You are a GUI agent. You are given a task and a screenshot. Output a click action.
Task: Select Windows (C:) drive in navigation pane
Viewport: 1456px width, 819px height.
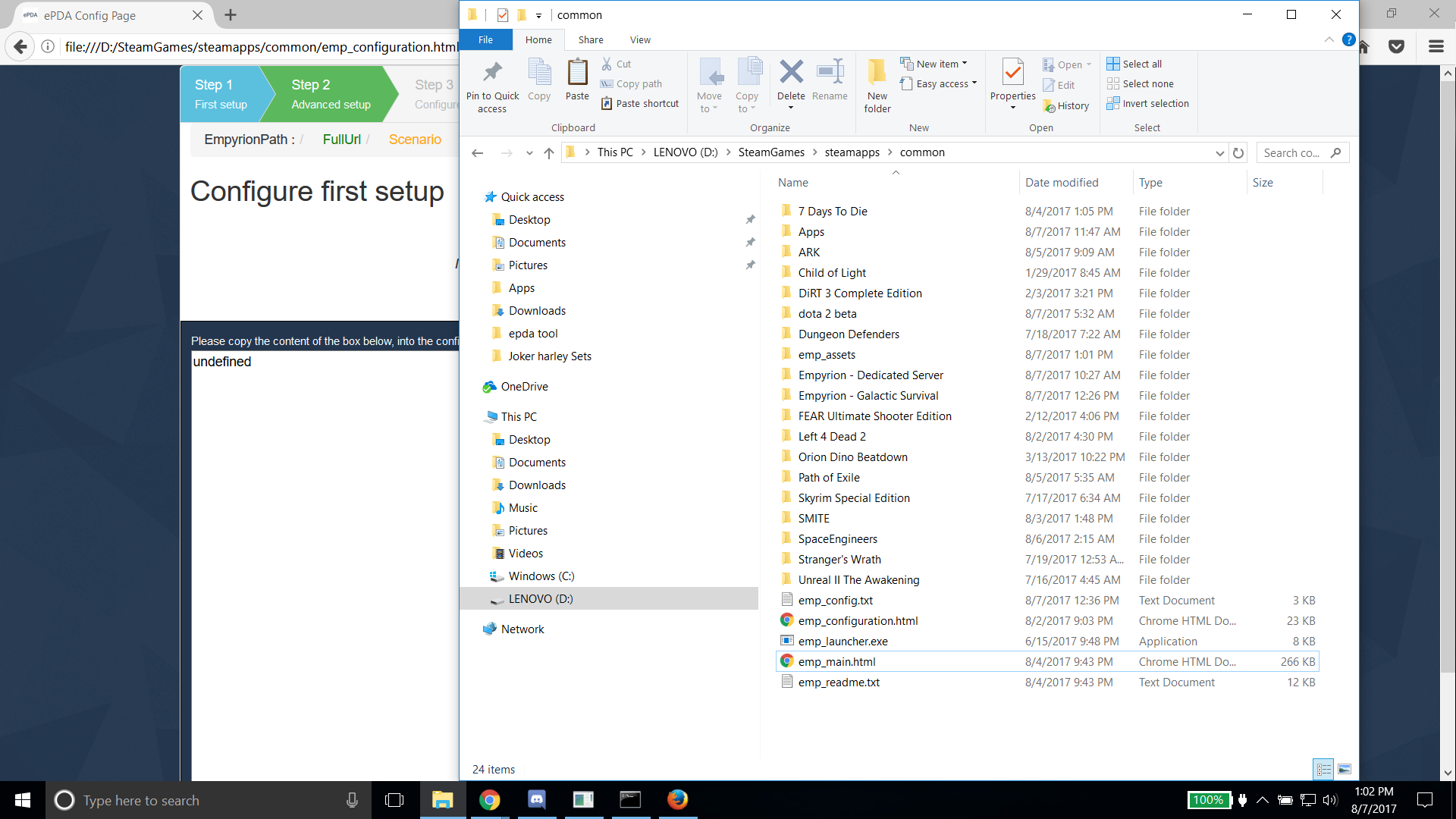pos(541,576)
